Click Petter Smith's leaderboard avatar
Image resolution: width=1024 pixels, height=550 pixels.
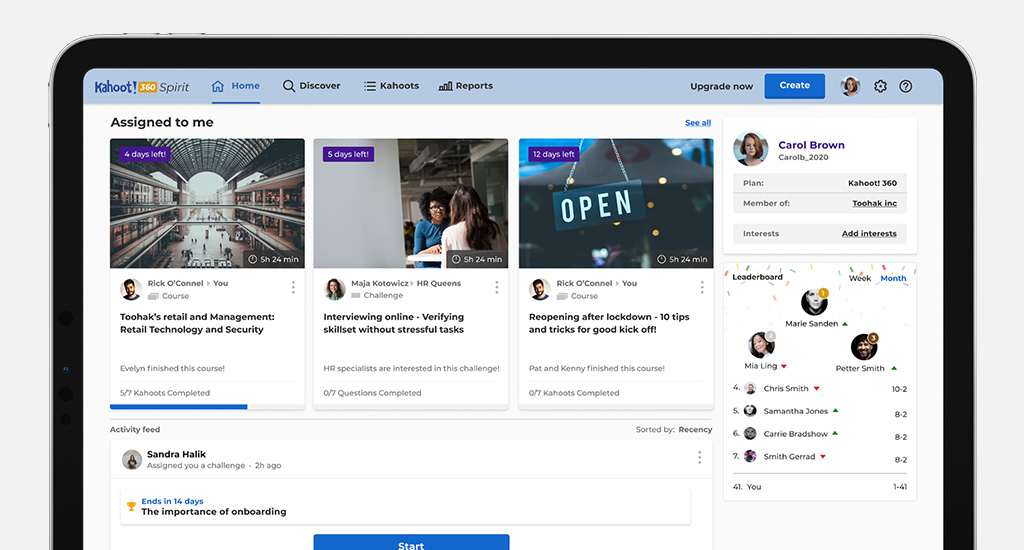tap(864, 347)
